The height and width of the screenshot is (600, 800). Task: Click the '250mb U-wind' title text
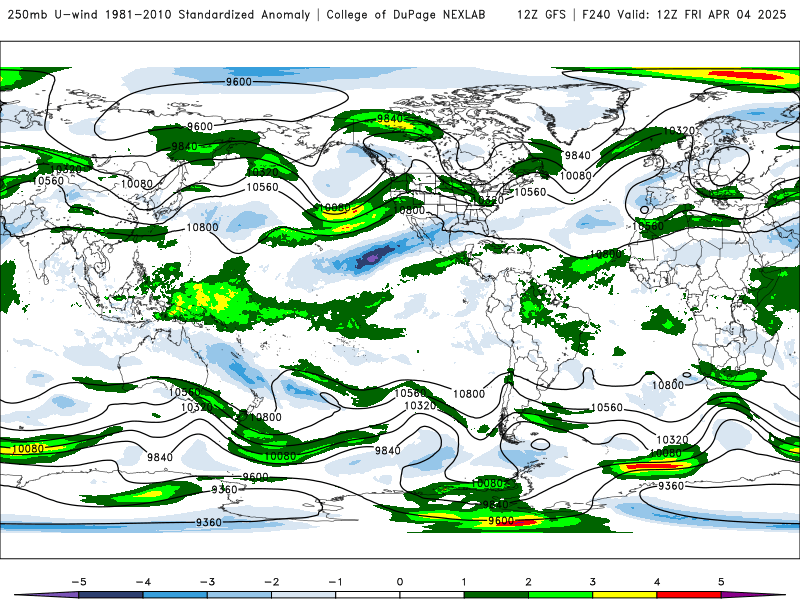[53, 15]
